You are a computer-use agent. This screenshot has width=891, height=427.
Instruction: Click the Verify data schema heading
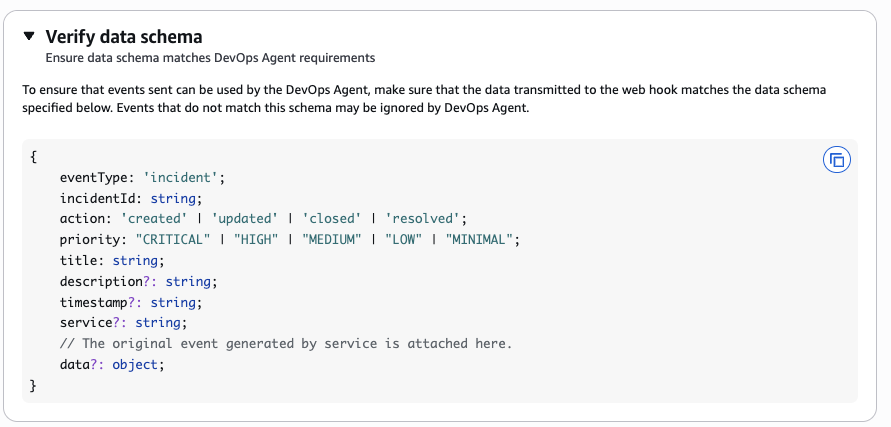click(124, 37)
